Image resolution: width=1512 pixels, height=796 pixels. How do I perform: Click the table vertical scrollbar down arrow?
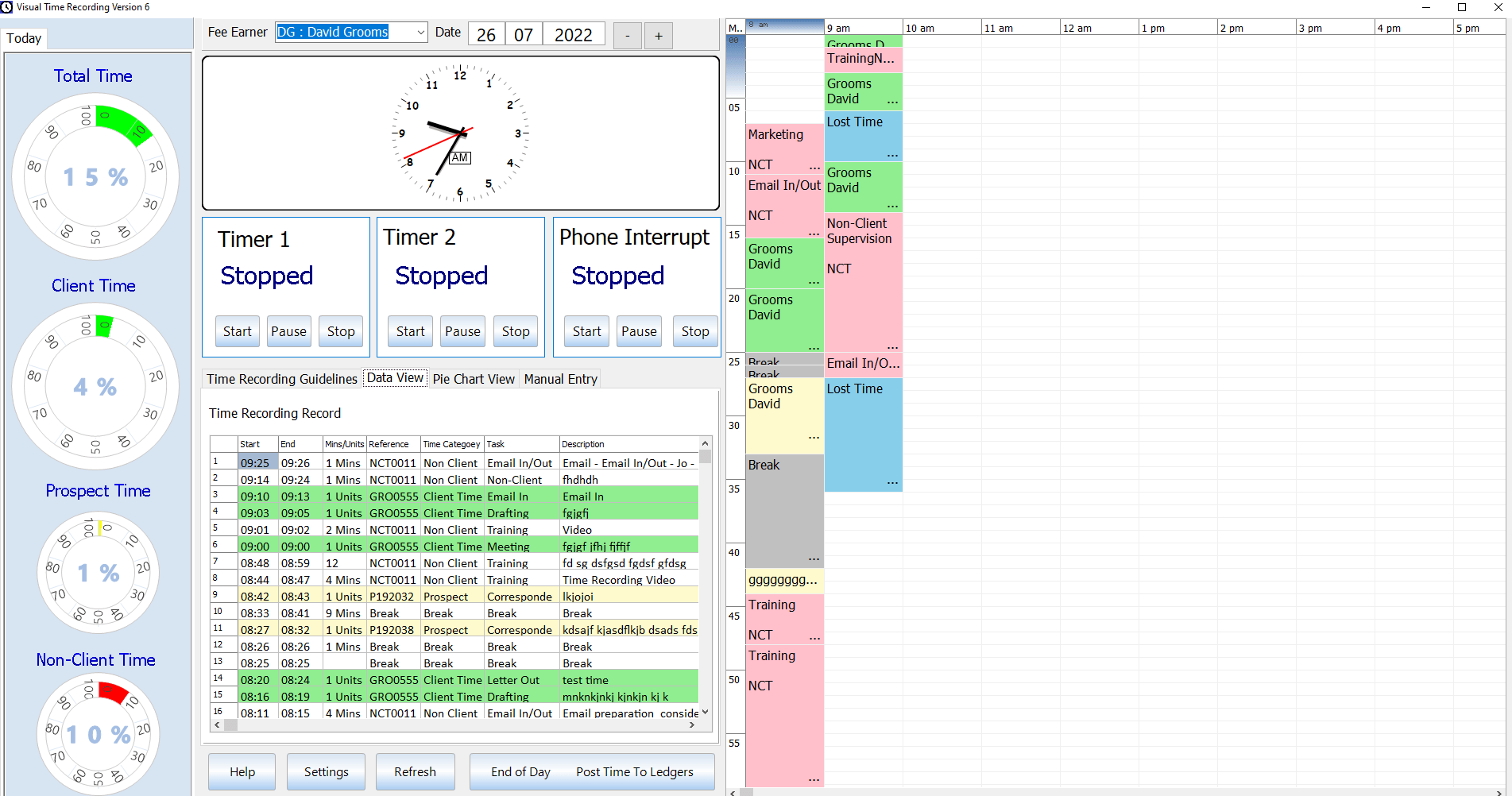705,713
